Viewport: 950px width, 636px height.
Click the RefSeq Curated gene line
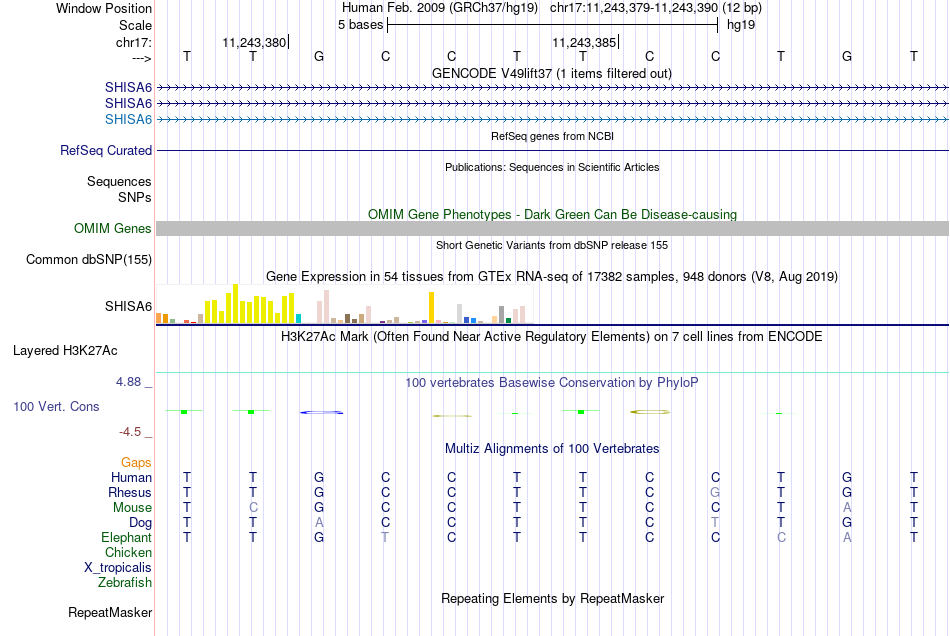[x=553, y=150]
